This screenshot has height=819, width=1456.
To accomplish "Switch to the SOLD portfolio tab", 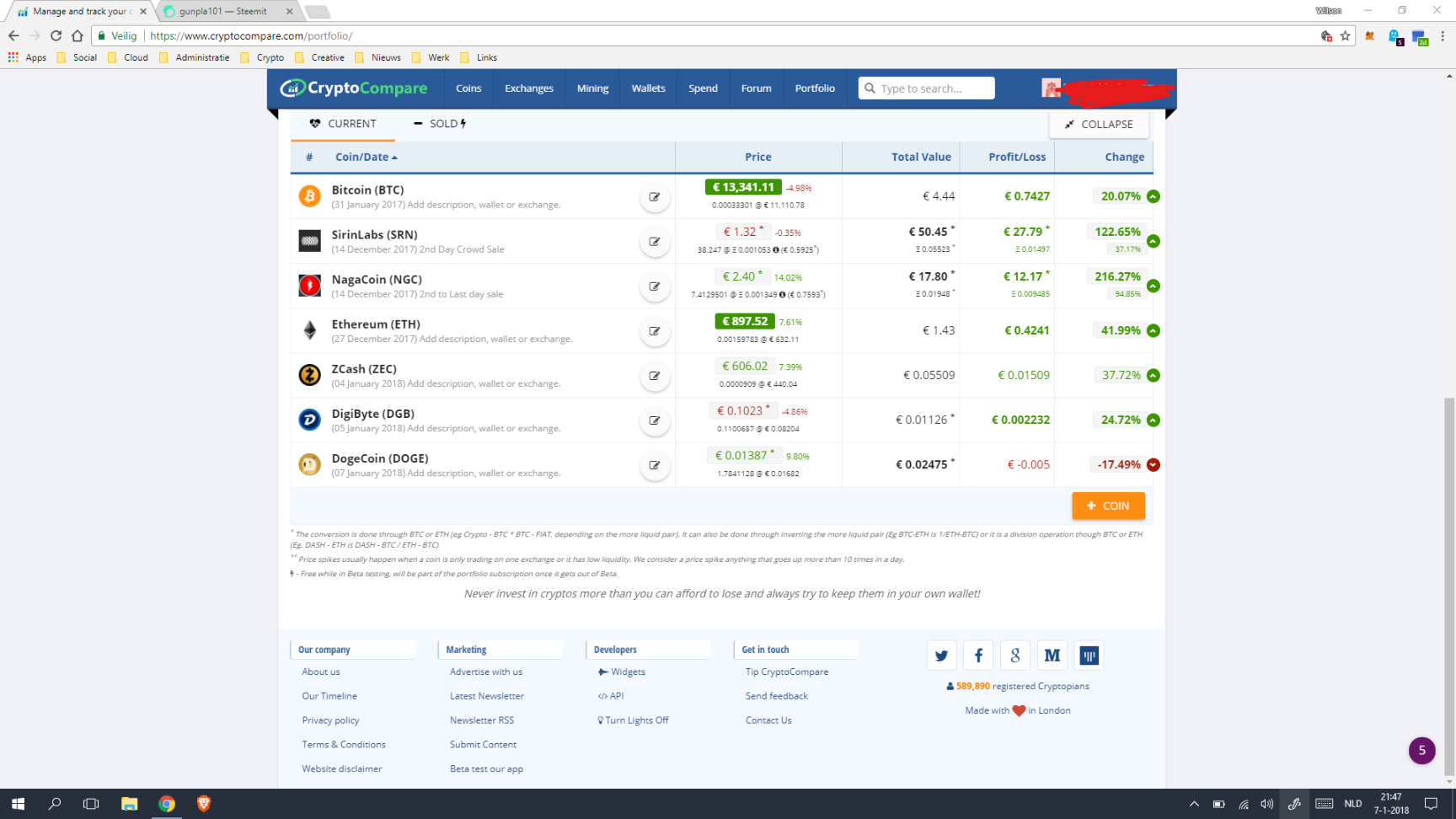I will point(440,124).
